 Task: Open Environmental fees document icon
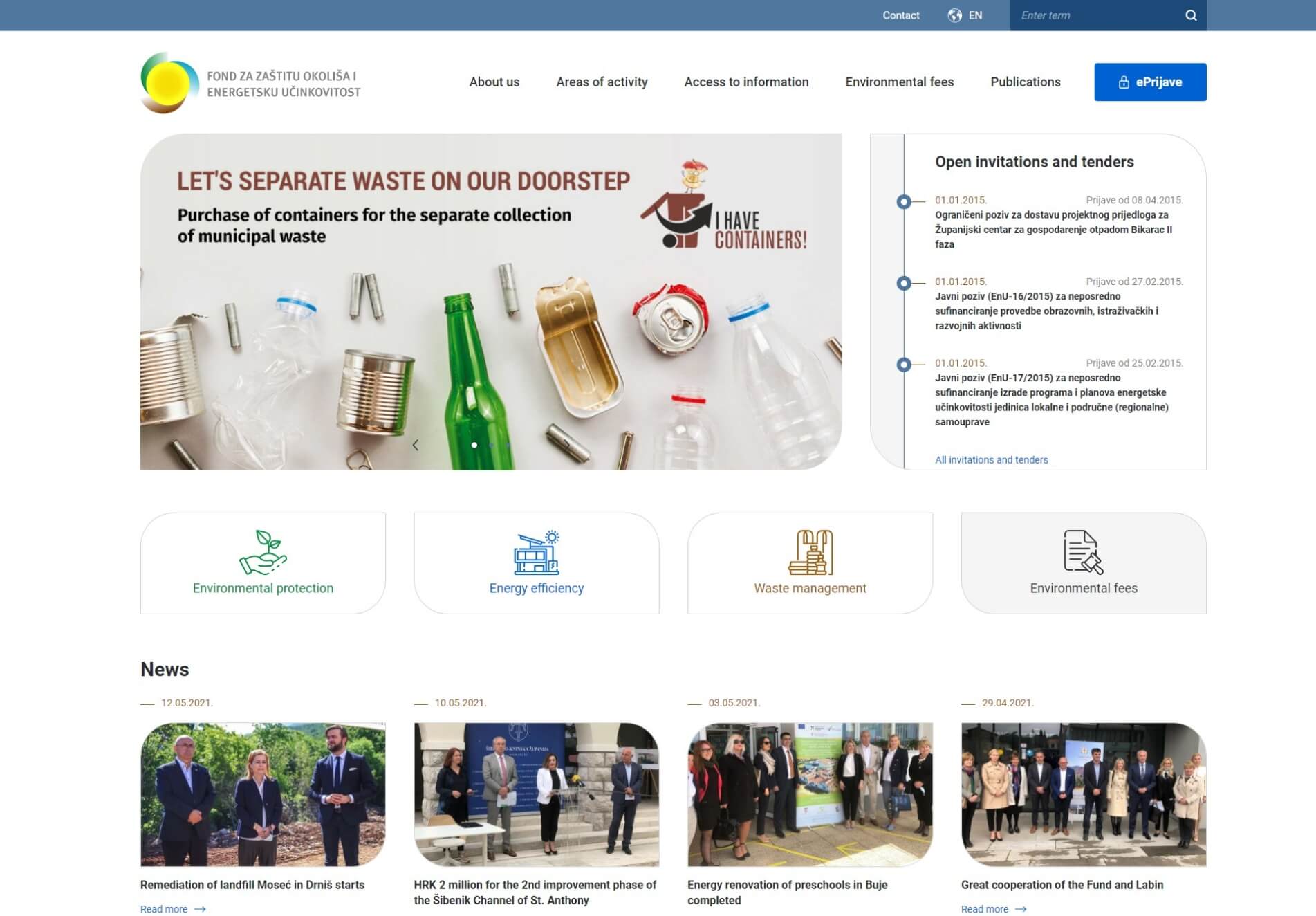(x=1083, y=551)
